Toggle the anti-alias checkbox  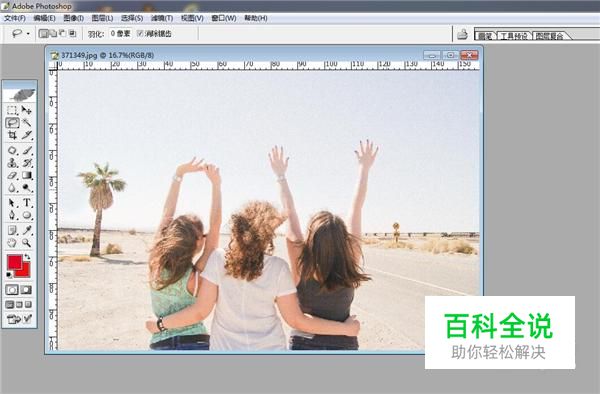(x=140, y=34)
